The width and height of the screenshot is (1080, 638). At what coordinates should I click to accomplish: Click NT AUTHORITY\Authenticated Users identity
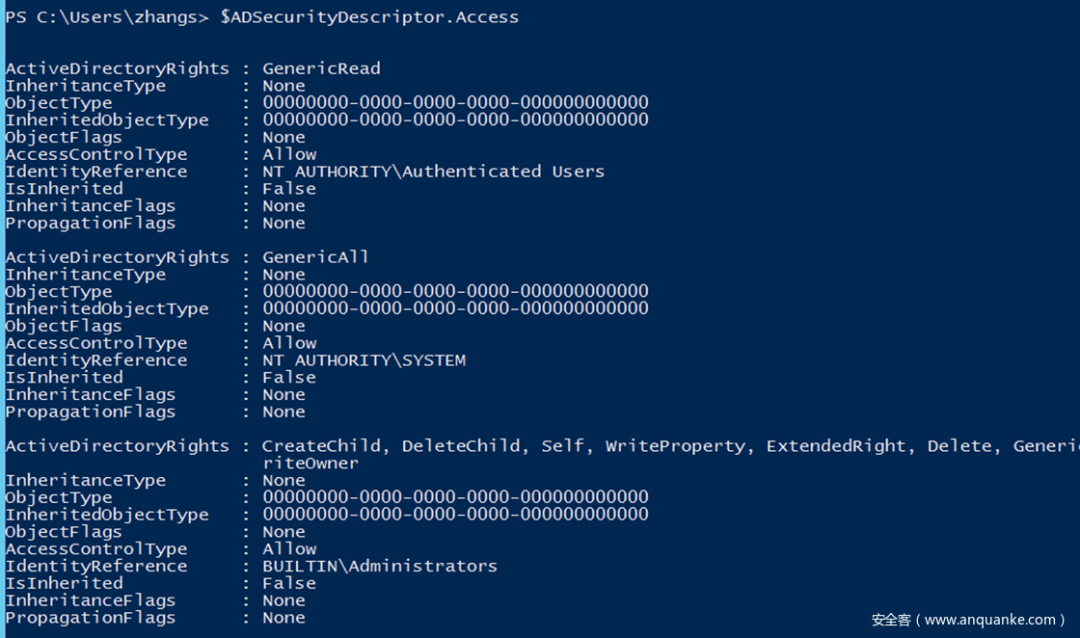(x=433, y=172)
